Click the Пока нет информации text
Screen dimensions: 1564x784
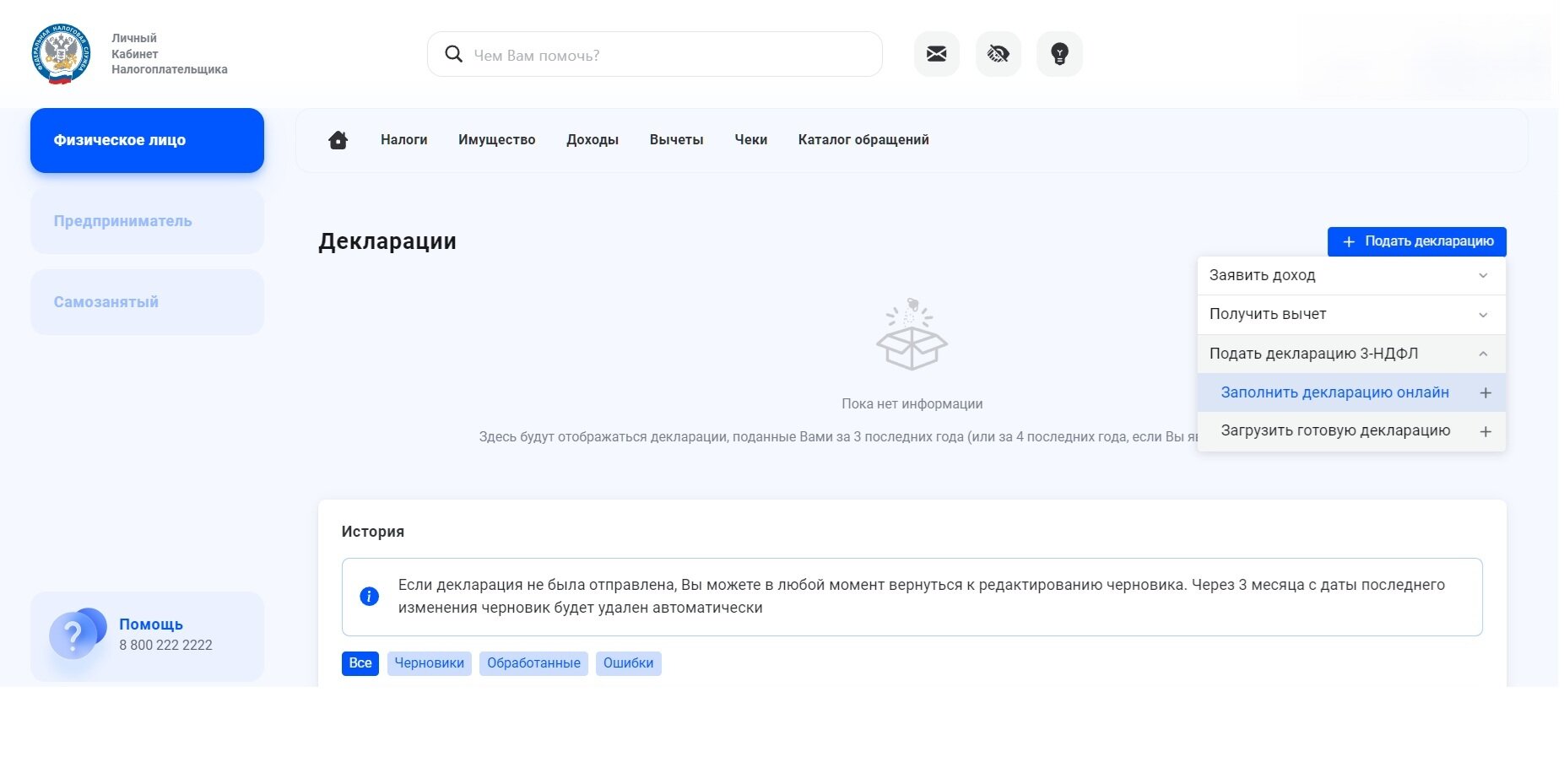coord(912,404)
